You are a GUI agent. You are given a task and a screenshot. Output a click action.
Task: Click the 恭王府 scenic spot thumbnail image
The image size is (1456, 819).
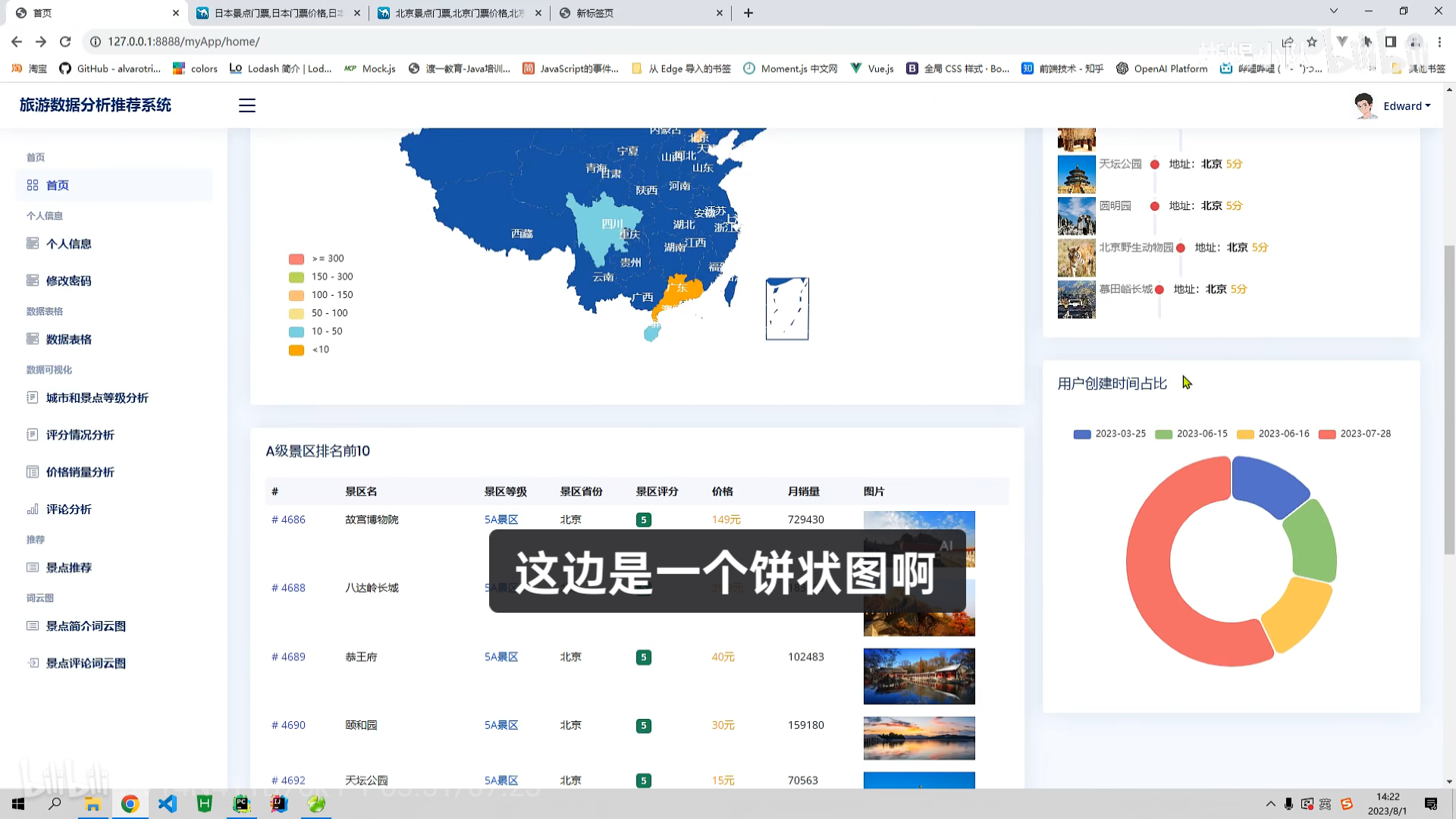pos(919,676)
